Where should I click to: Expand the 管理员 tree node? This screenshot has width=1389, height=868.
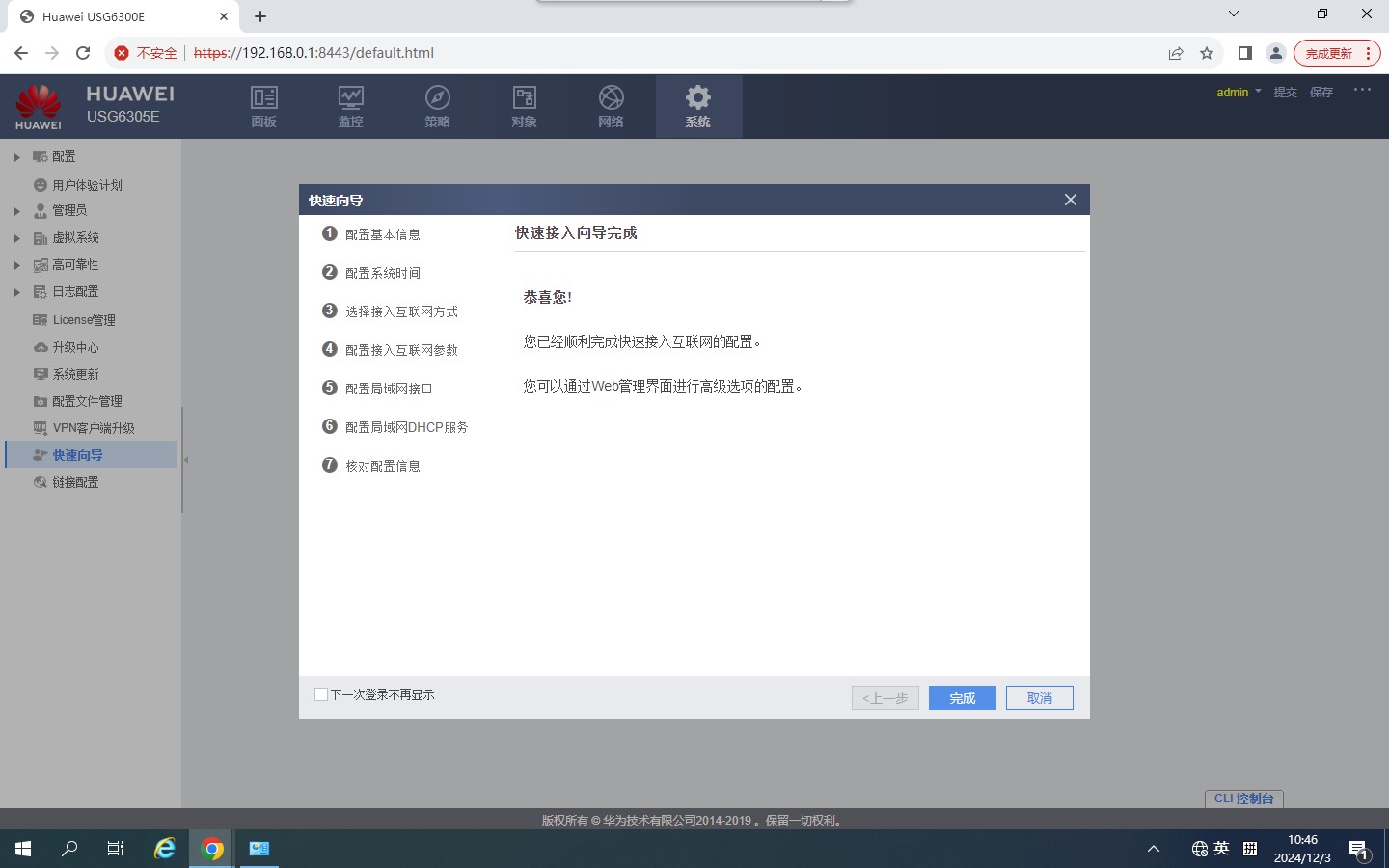point(16,211)
